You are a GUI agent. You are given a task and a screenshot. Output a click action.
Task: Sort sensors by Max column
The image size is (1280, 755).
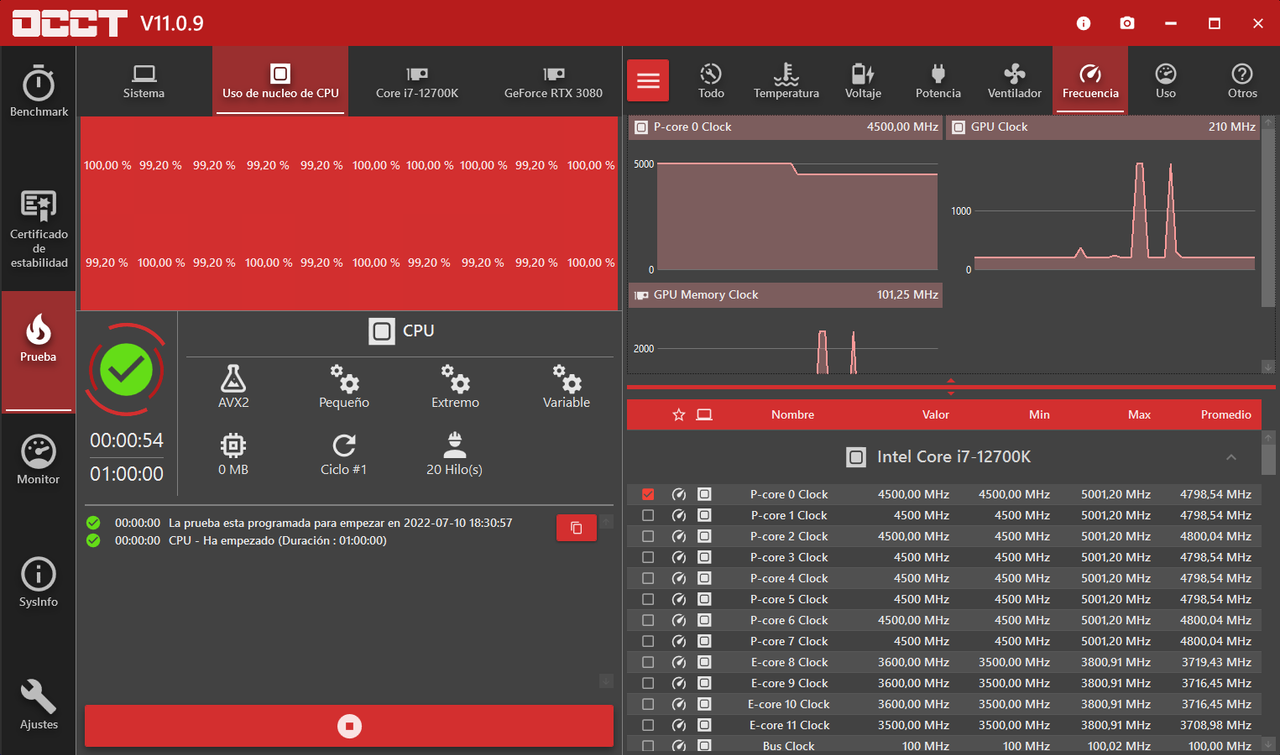pyautogui.click(x=1139, y=414)
